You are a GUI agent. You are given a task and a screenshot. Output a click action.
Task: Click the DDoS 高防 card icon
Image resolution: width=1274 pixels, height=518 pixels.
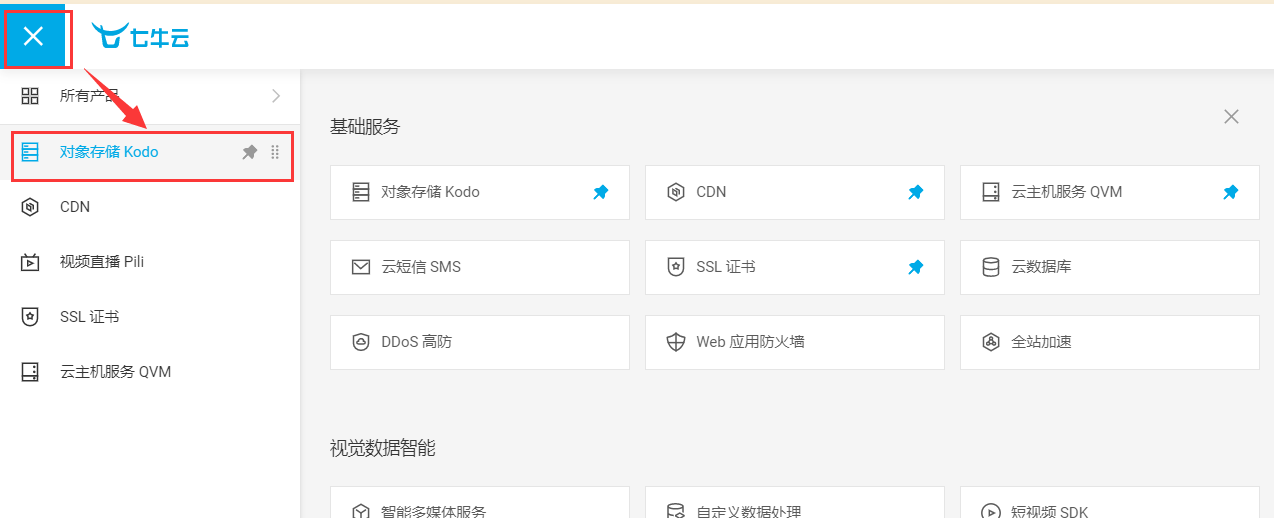(361, 342)
